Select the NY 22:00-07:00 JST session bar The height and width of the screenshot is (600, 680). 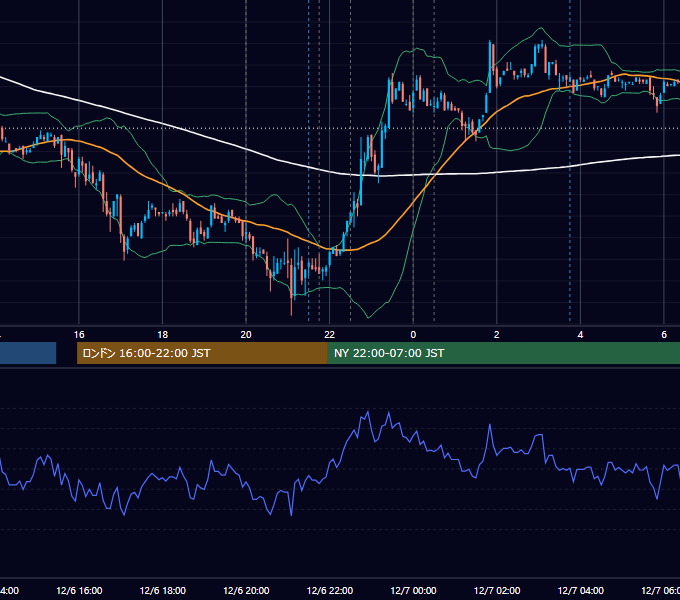tap(503, 353)
